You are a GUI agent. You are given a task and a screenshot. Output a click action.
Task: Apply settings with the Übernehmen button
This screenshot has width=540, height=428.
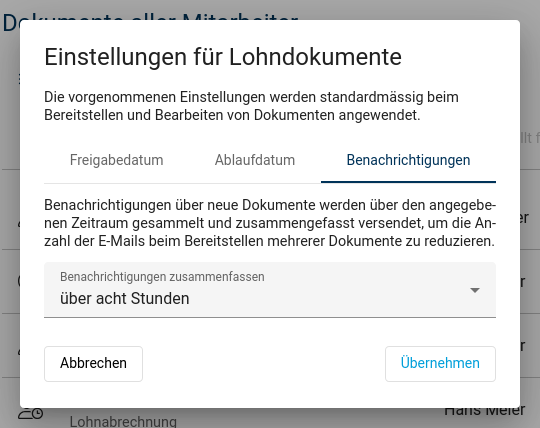point(440,364)
